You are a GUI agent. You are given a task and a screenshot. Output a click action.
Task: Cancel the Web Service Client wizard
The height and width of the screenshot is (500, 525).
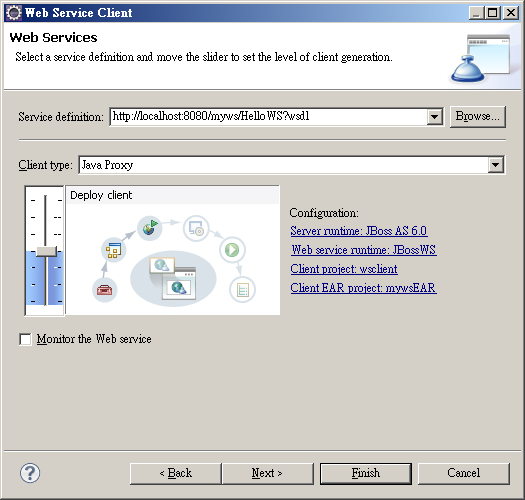[464, 474]
